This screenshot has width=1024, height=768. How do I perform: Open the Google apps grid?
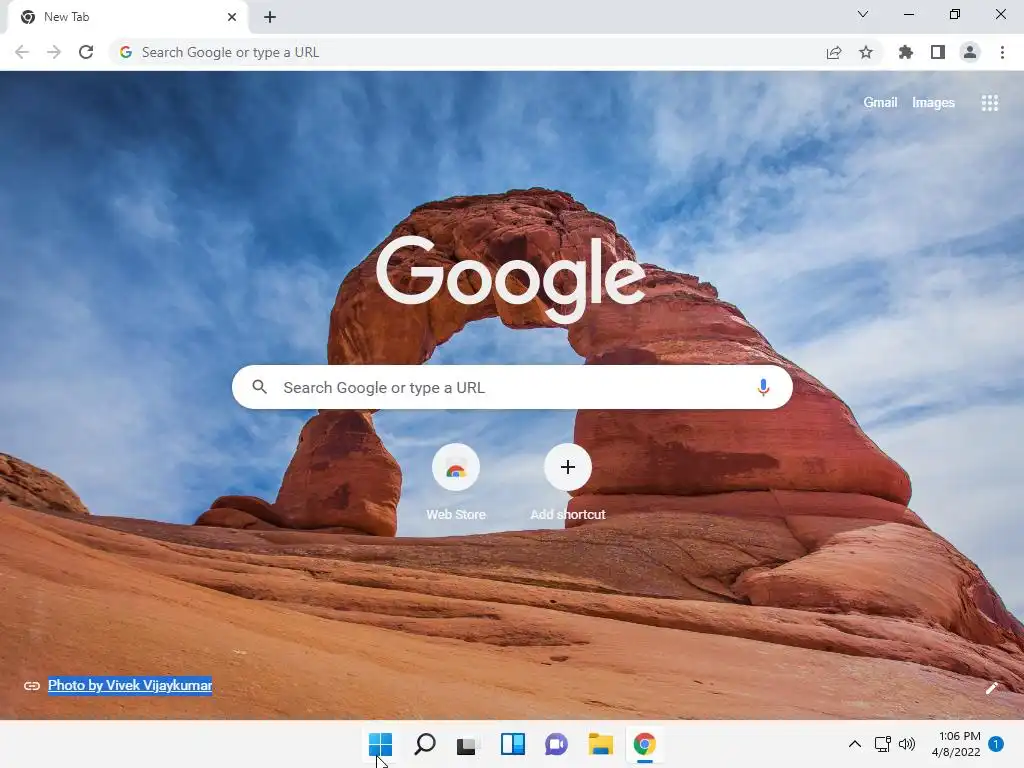click(989, 103)
